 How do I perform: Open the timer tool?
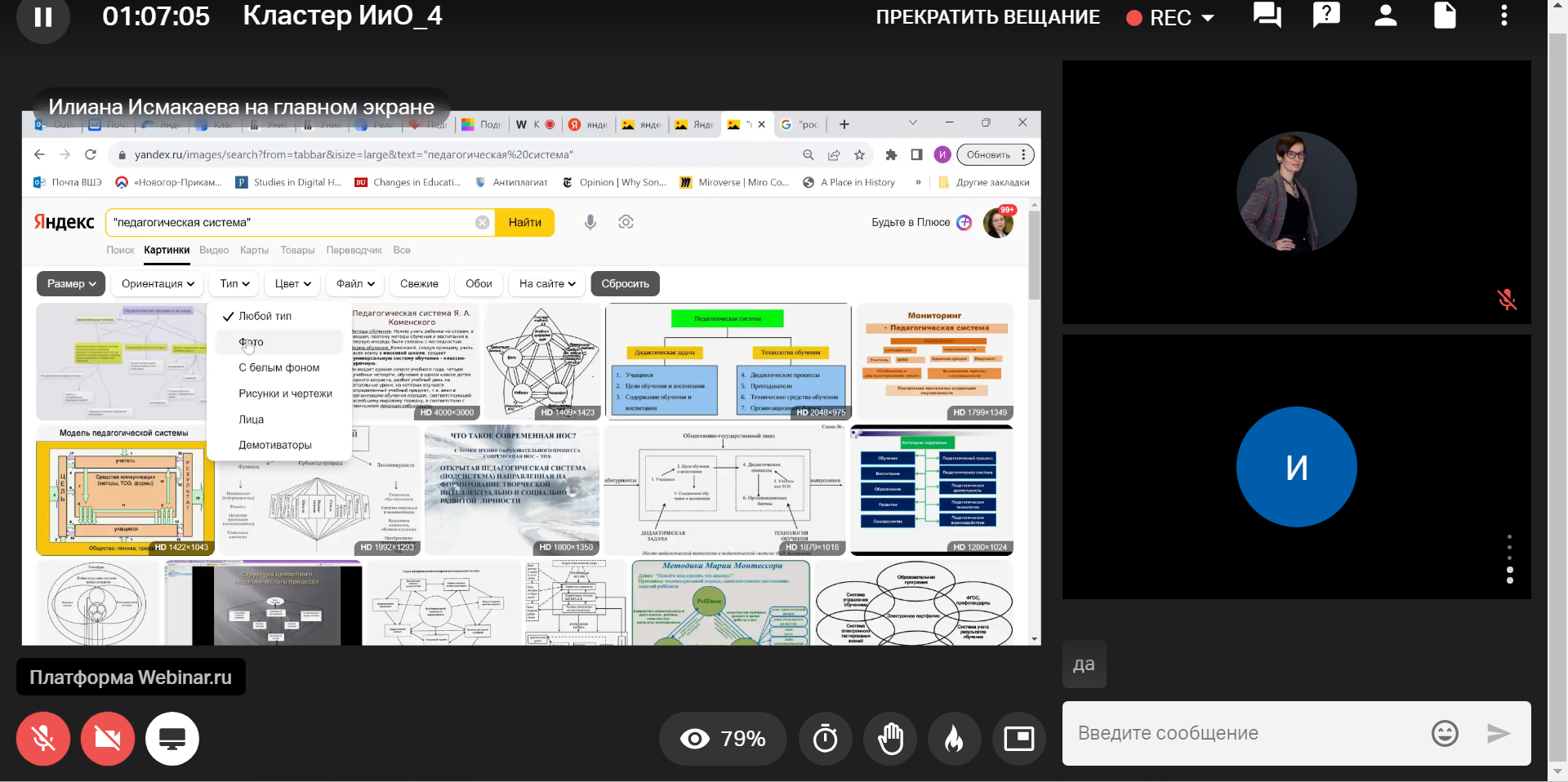click(825, 739)
